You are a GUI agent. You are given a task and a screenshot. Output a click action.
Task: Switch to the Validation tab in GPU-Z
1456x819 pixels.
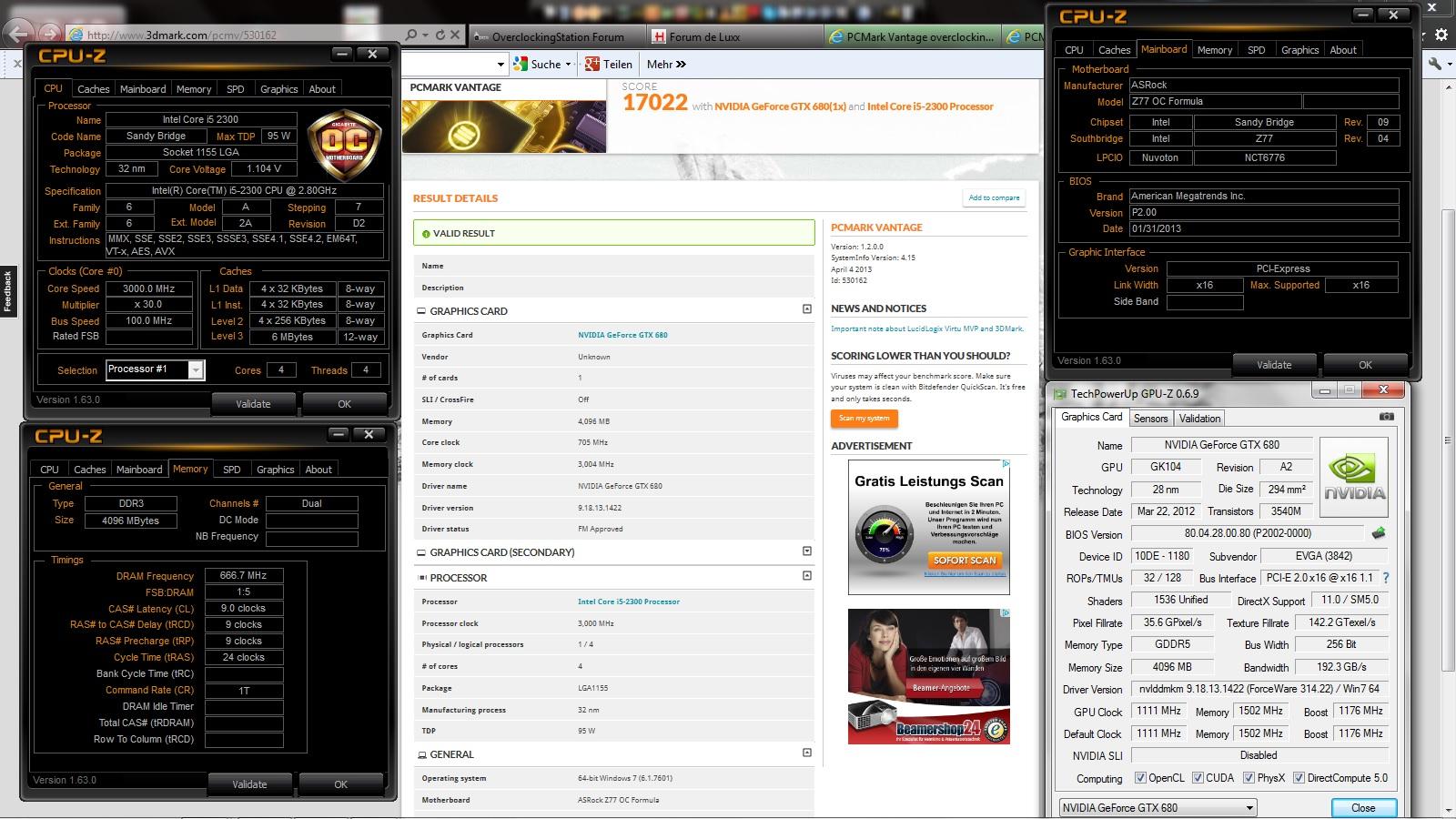pos(1199,419)
